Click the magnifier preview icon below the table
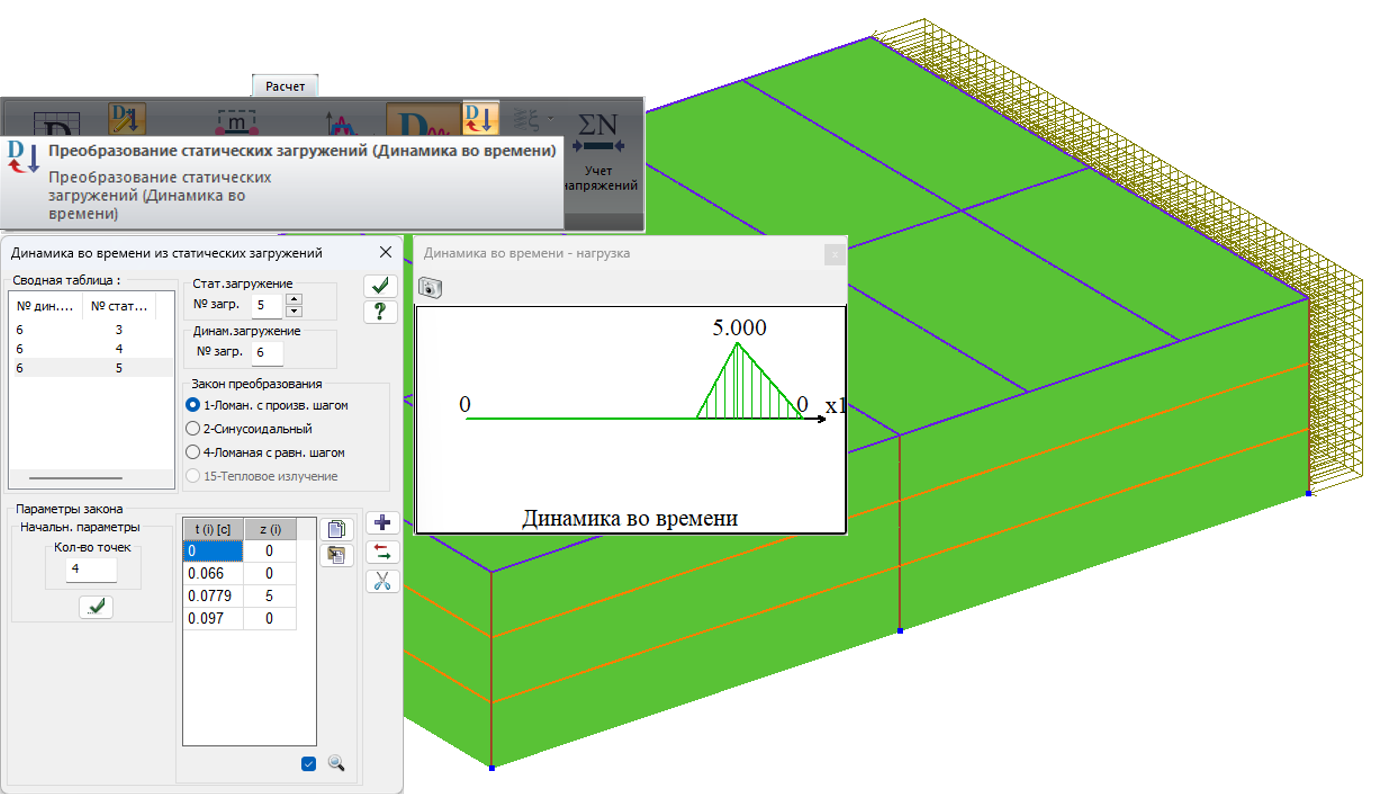This screenshot has height=794, width=1399. (337, 764)
